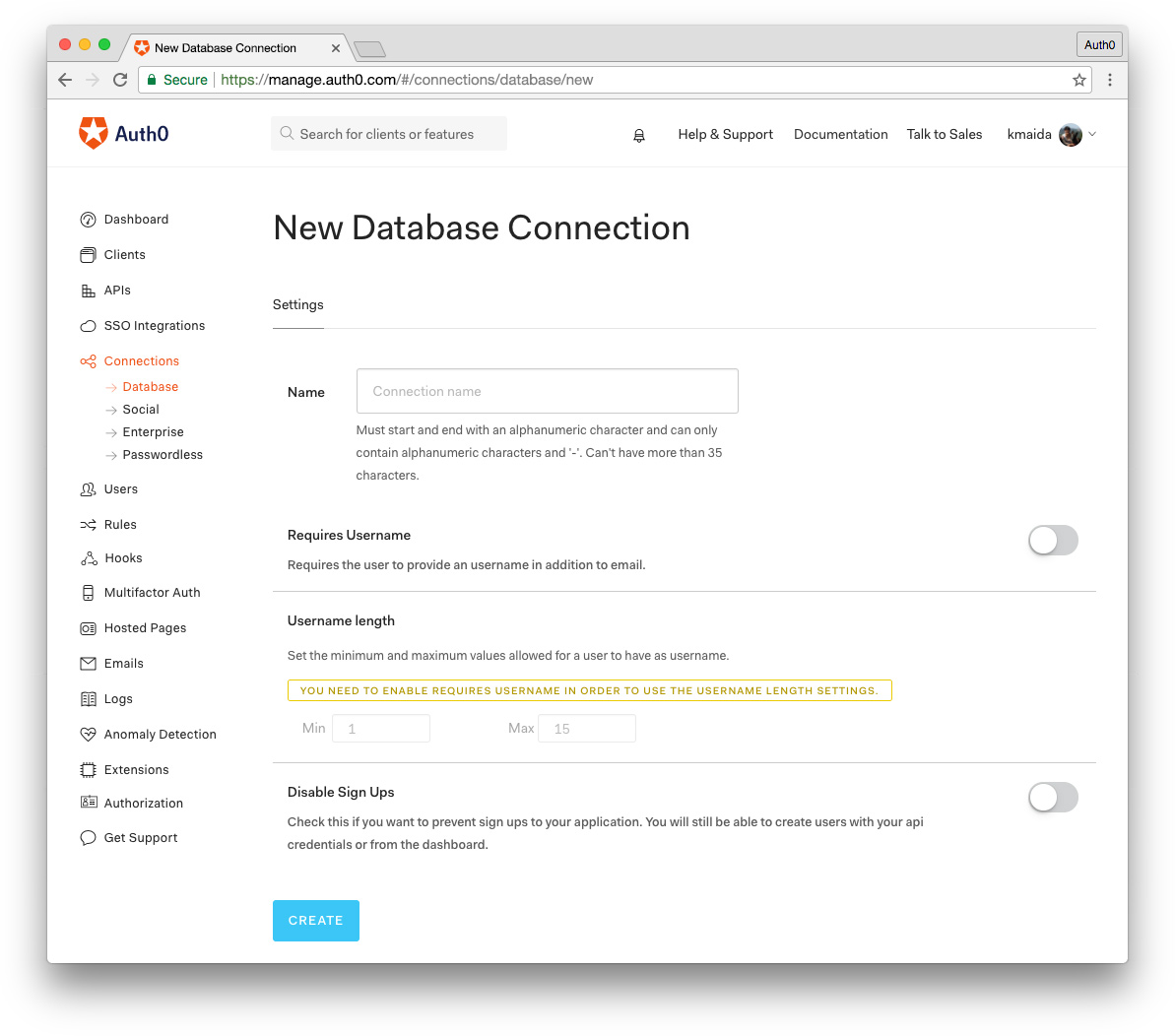Open a new browser tab
Image resolution: width=1175 pixels, height=1036 pixels.
(369, 49)
